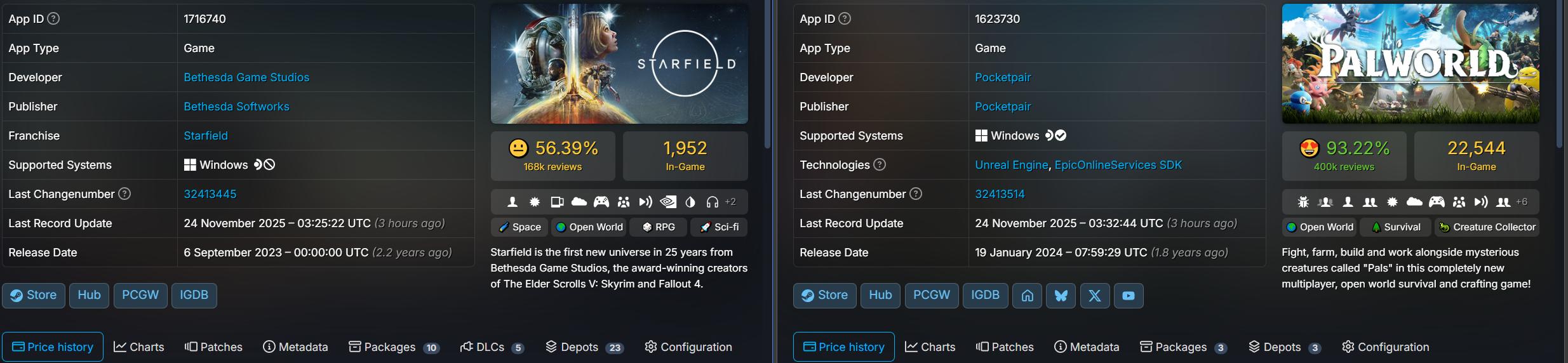Open Palworld's Bluesky butterfly link
This screenshot has height=363, width=1568.
(x=1061, y=296)
